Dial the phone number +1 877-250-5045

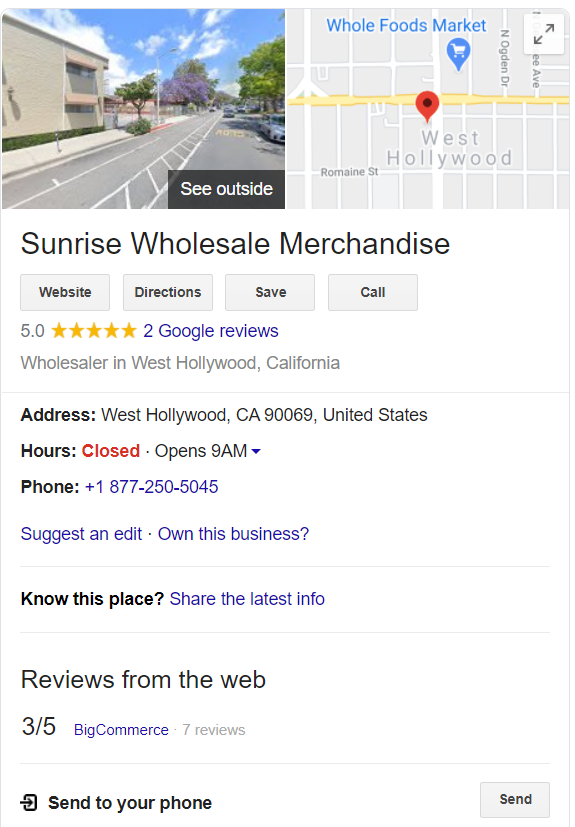[151, 486]
